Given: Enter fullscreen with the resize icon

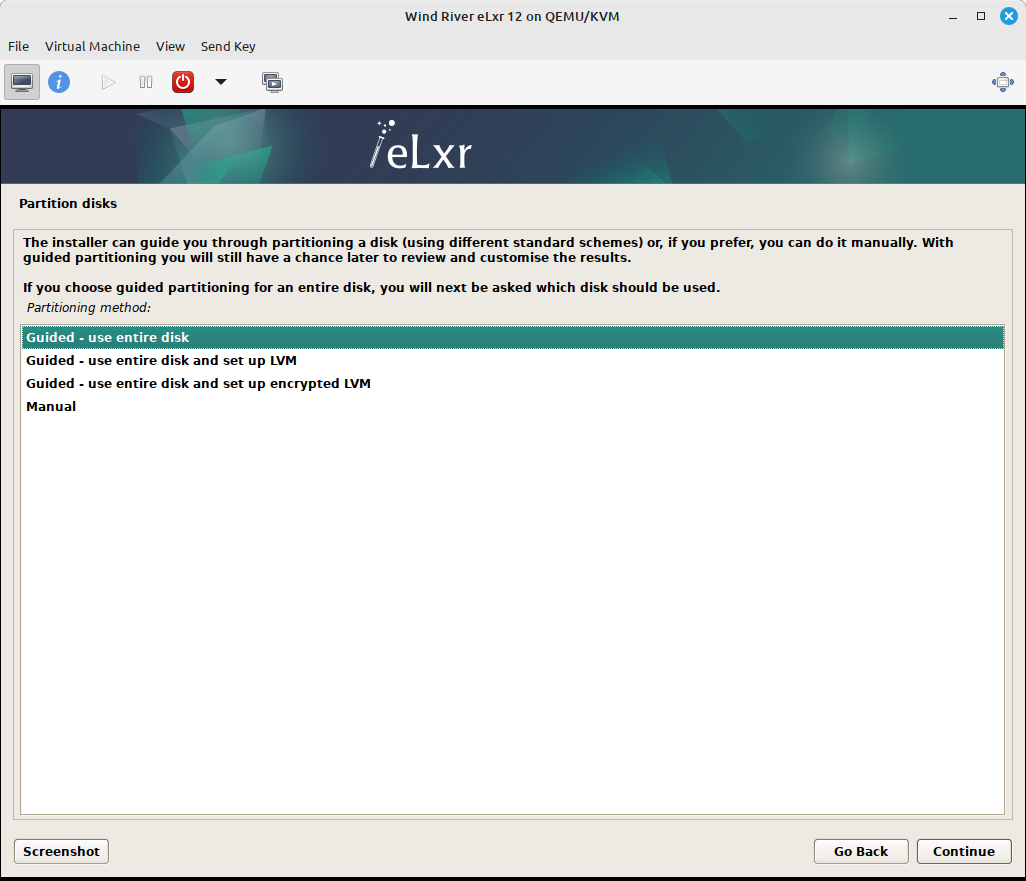Looking at the screenshot, I should point(1002,81).
